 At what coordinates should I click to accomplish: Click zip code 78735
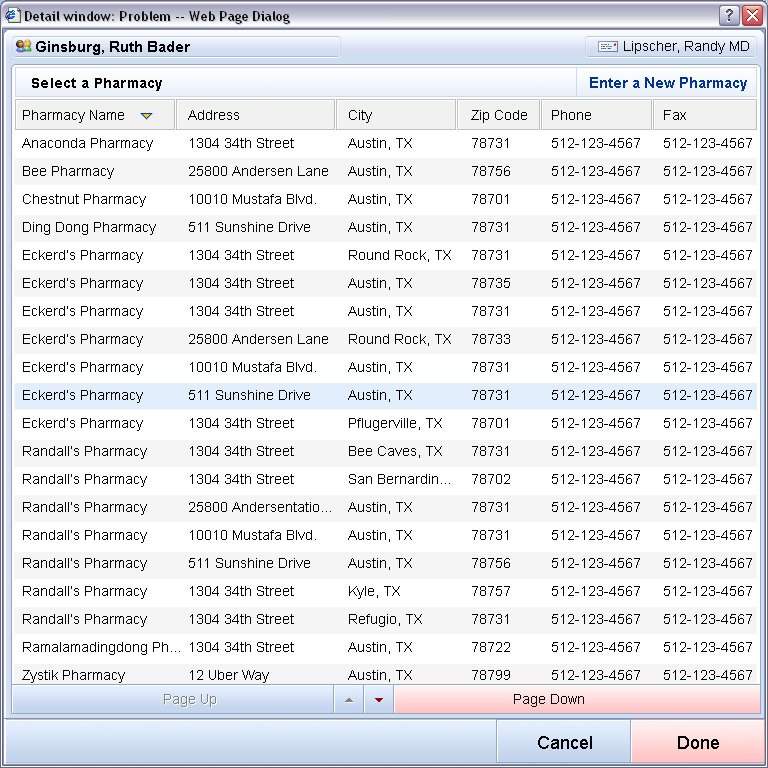491,283
